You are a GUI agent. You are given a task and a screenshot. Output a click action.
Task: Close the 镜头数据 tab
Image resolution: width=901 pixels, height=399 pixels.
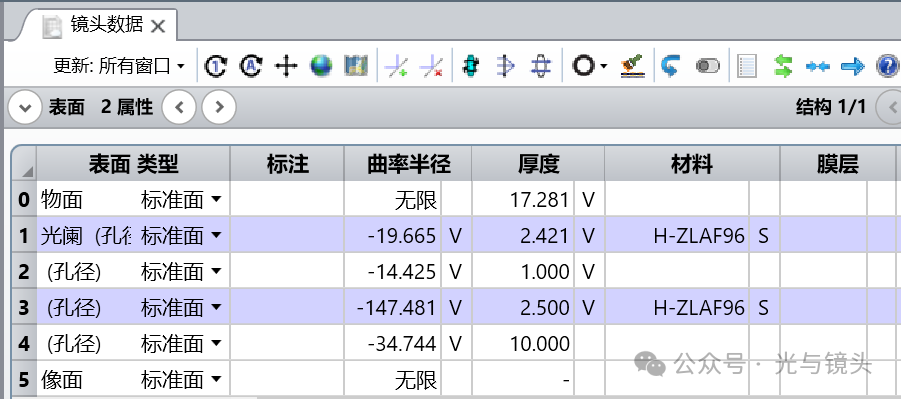158,26
